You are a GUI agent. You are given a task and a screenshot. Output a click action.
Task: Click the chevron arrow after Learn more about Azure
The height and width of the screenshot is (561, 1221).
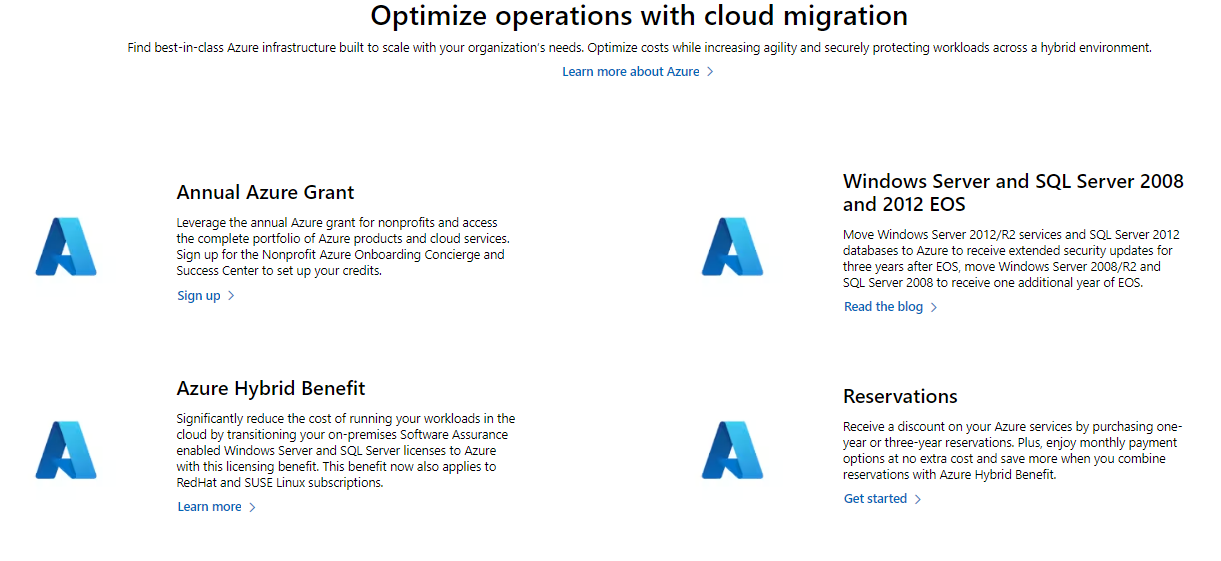click(x=710, y=72)
